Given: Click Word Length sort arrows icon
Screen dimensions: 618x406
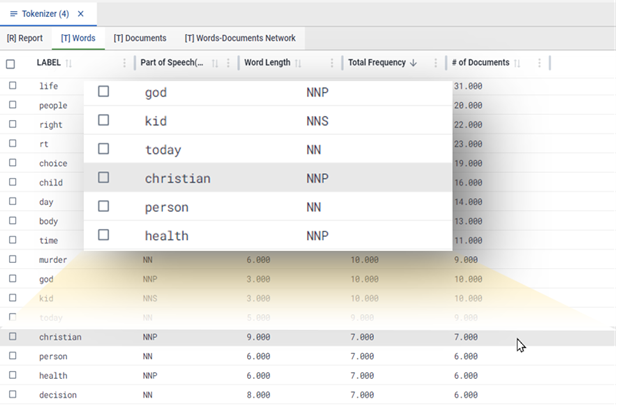Looking at the screenshot, I should point(298,63).
